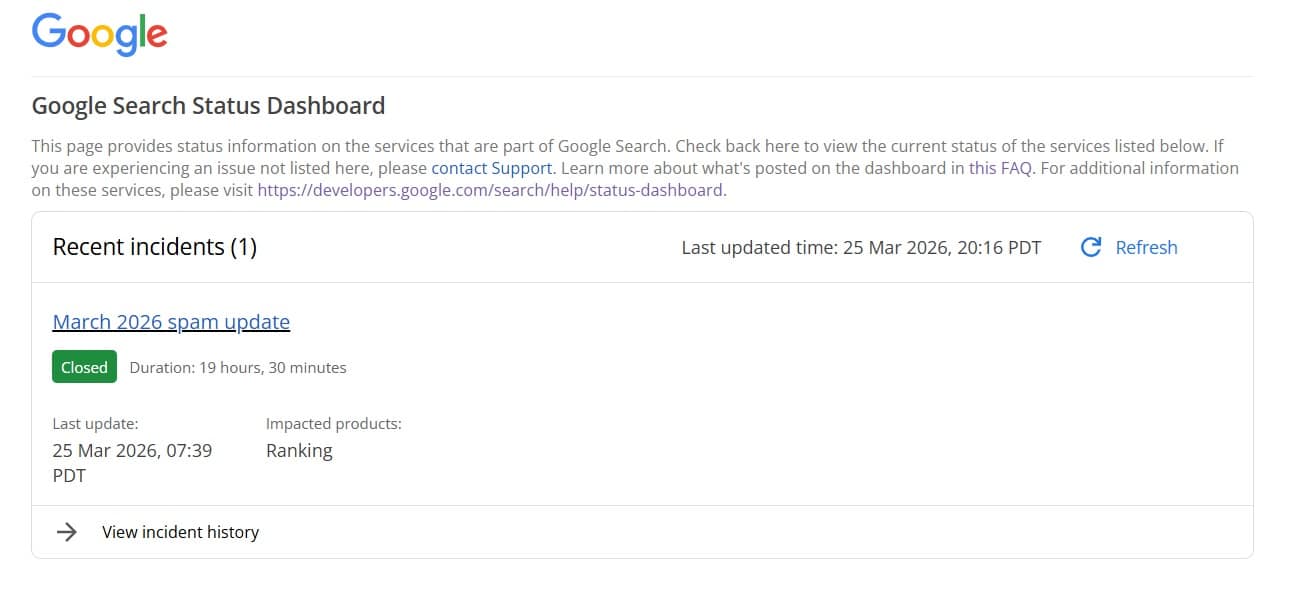Click the Last updated time text

[861, 247]
